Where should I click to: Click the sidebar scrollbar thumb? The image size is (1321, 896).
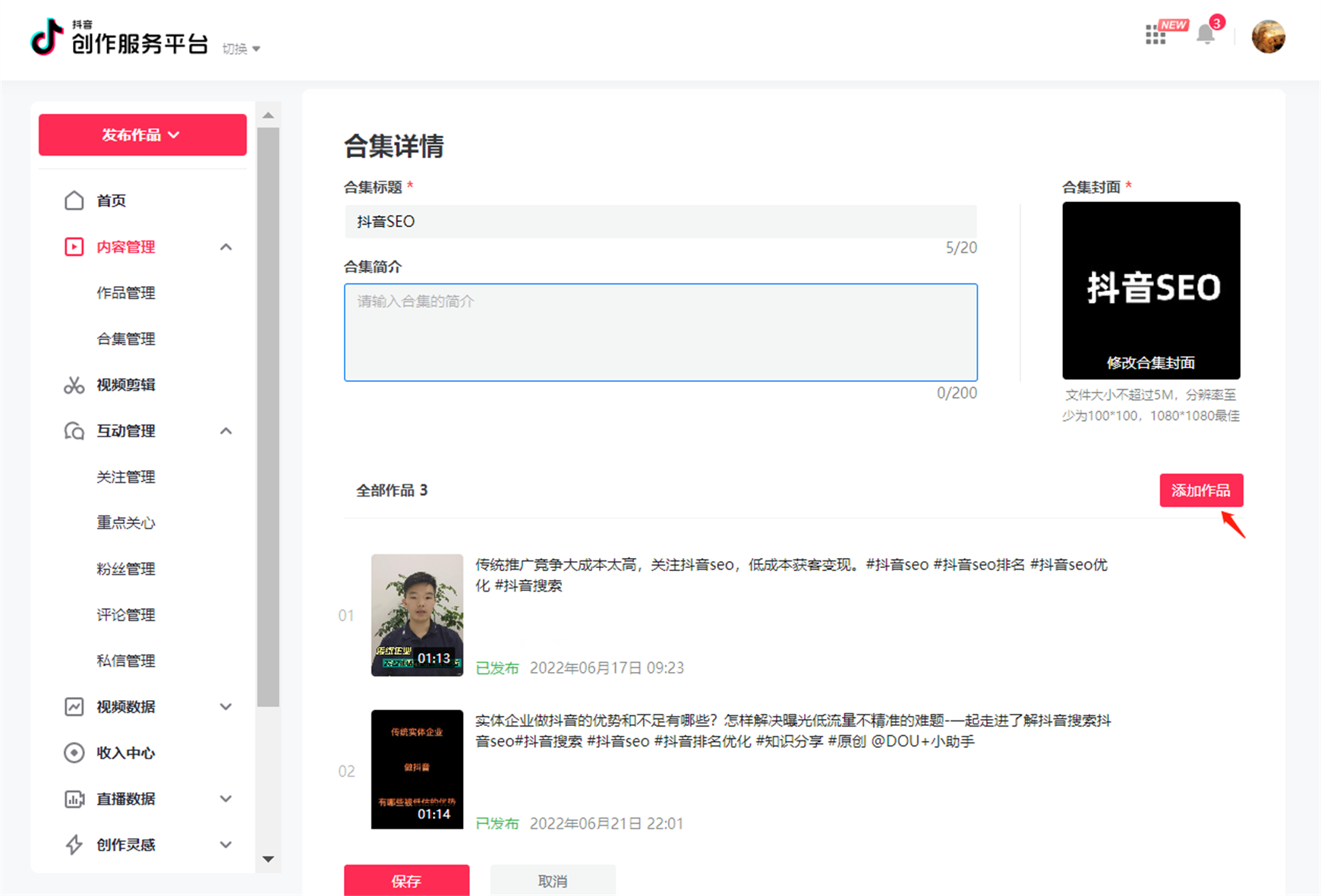tap(268, 418)
